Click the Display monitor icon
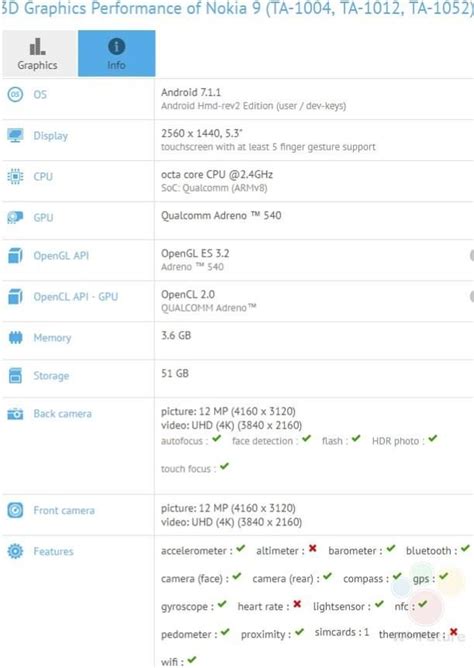Viewport: 474px width, 668px height. [x=15, y=135]
